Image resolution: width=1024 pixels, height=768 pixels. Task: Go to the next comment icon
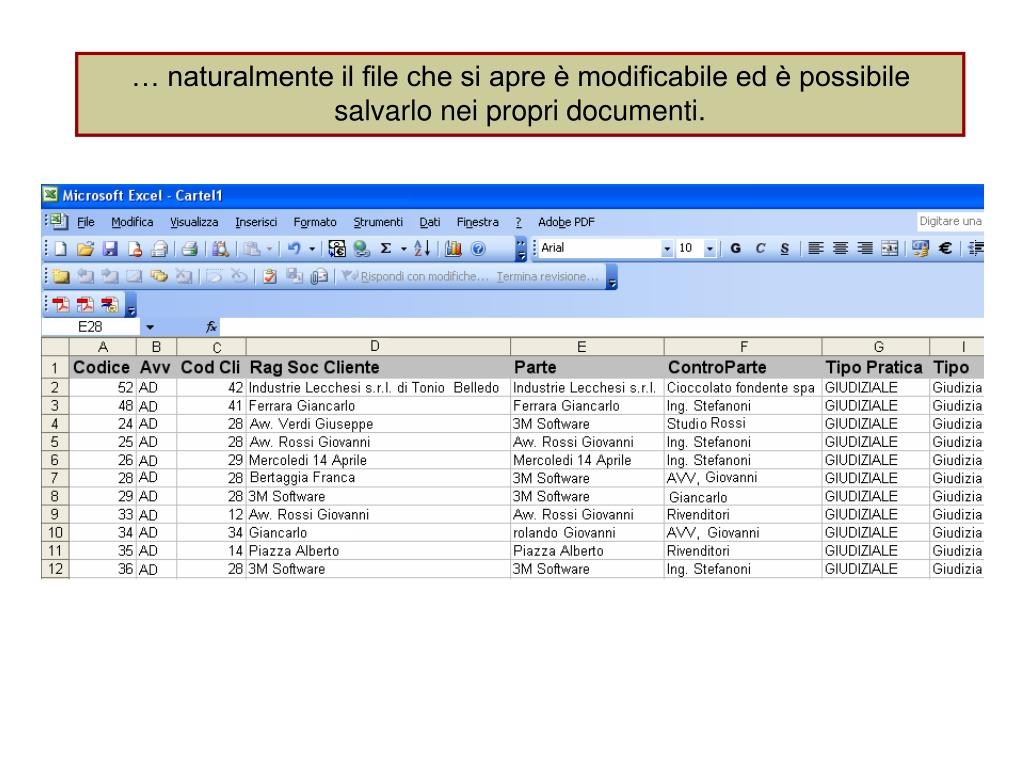[x=109, y=277]
